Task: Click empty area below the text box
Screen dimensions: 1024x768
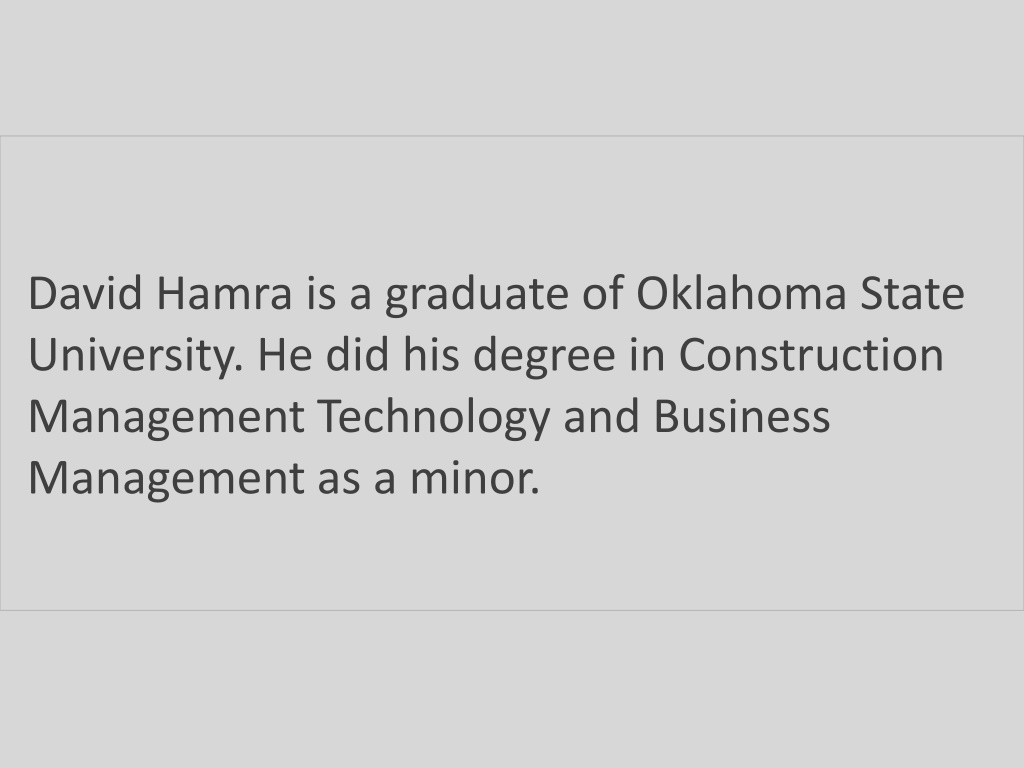Action: point(512,689)
